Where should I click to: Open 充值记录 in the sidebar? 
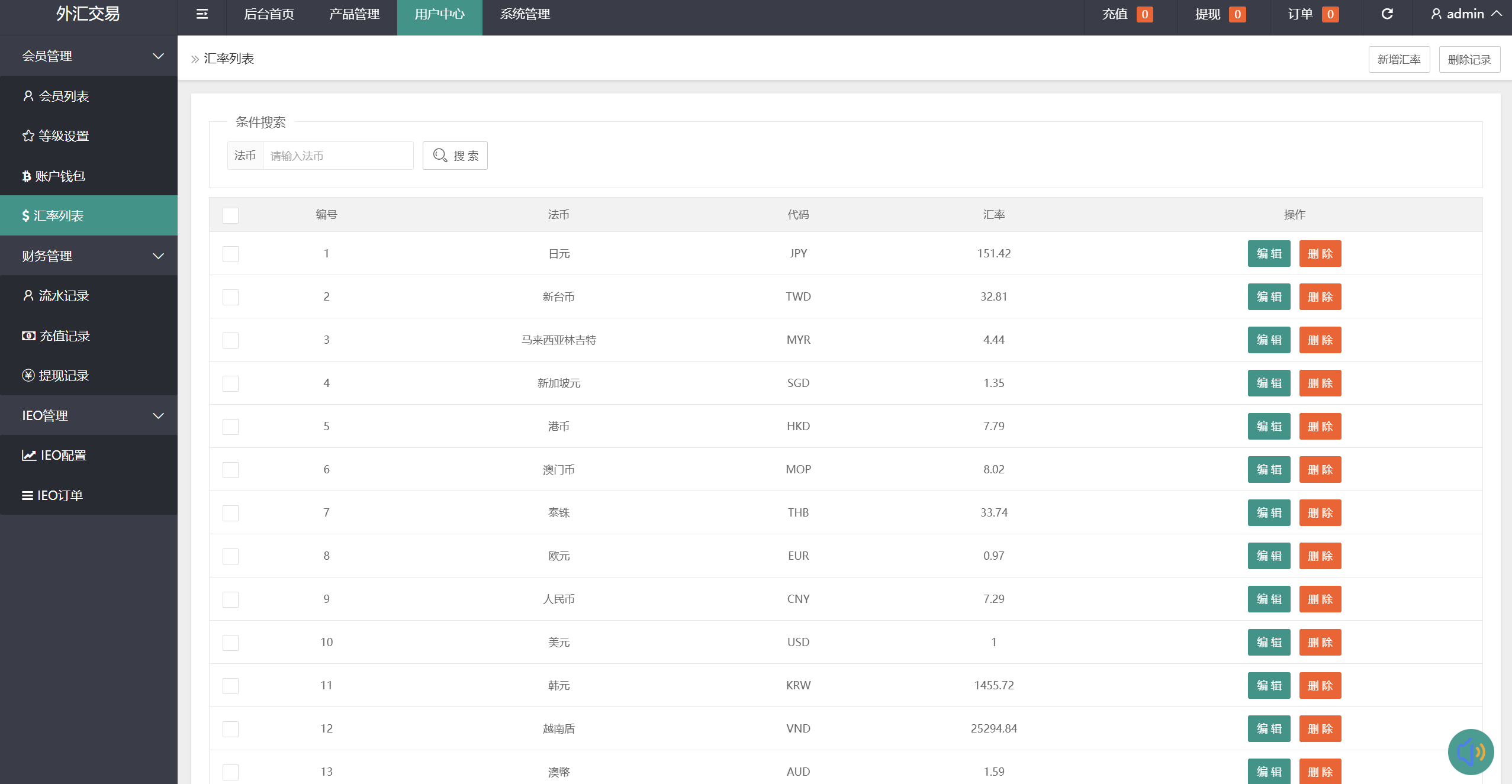pyautogui.click(x=89, y=335)
